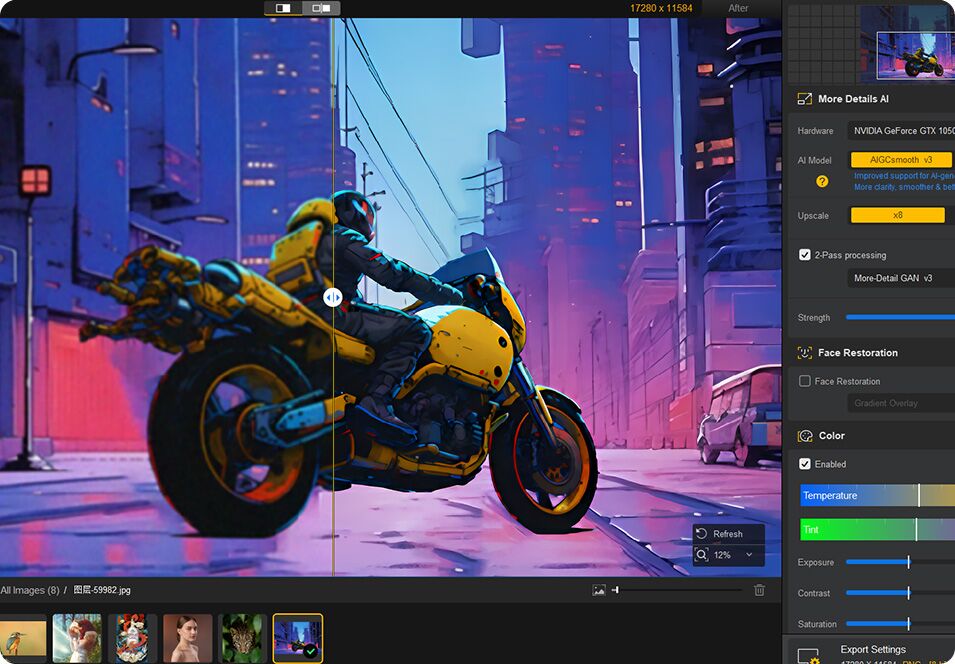Click All Images (8) breadcrumb

coord(30,590)
